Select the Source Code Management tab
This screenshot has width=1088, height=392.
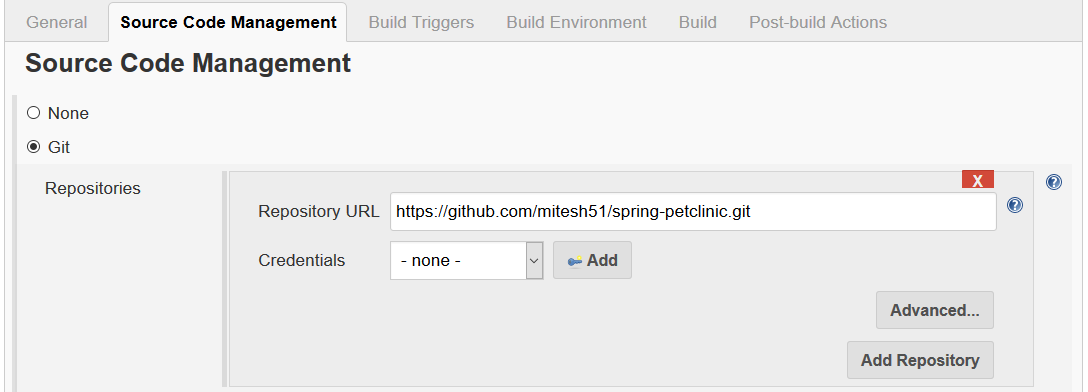click(x=228, y=22)
